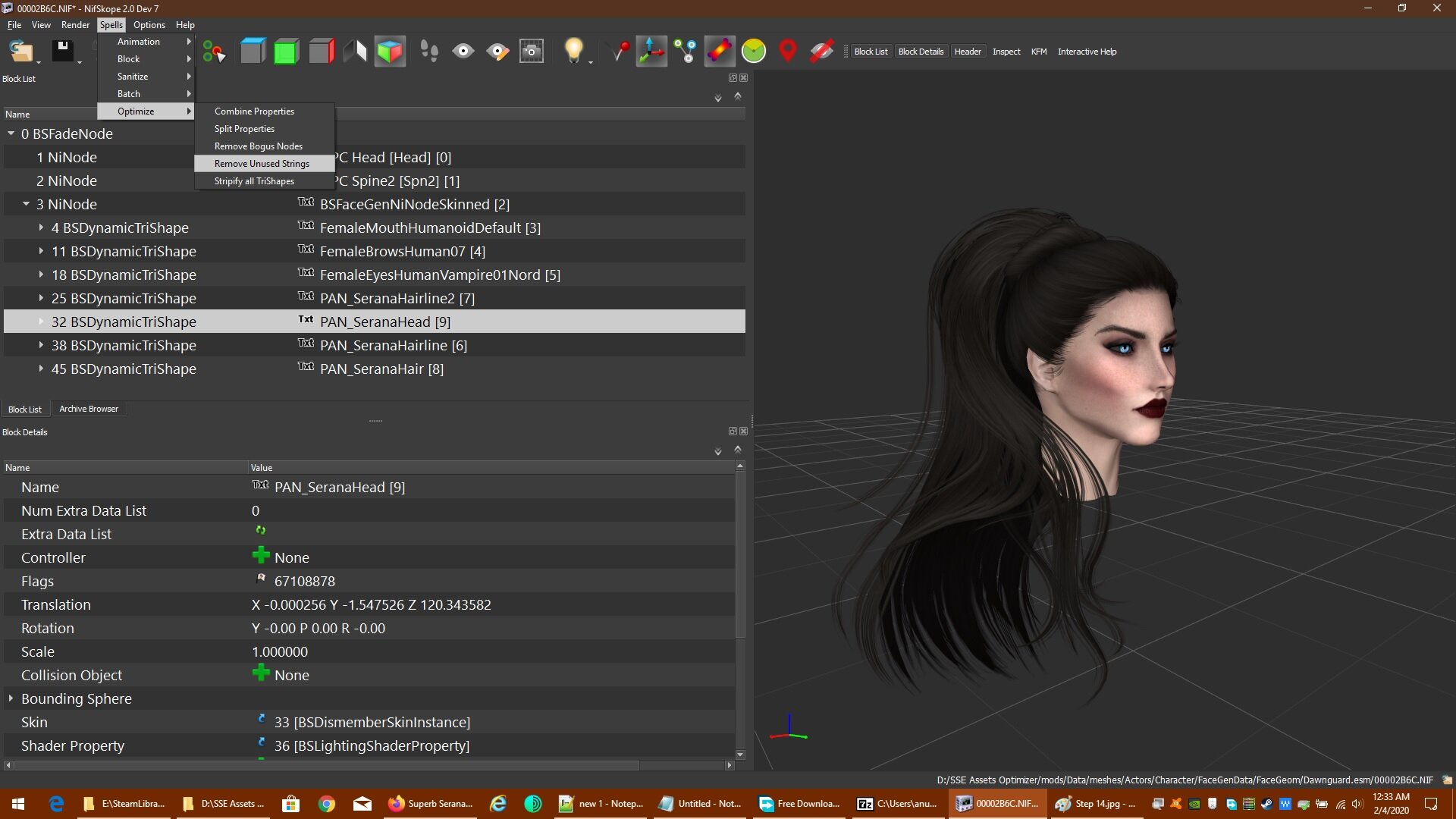
Task: Click the rainbow vertex colors icon
Action: 720,52
